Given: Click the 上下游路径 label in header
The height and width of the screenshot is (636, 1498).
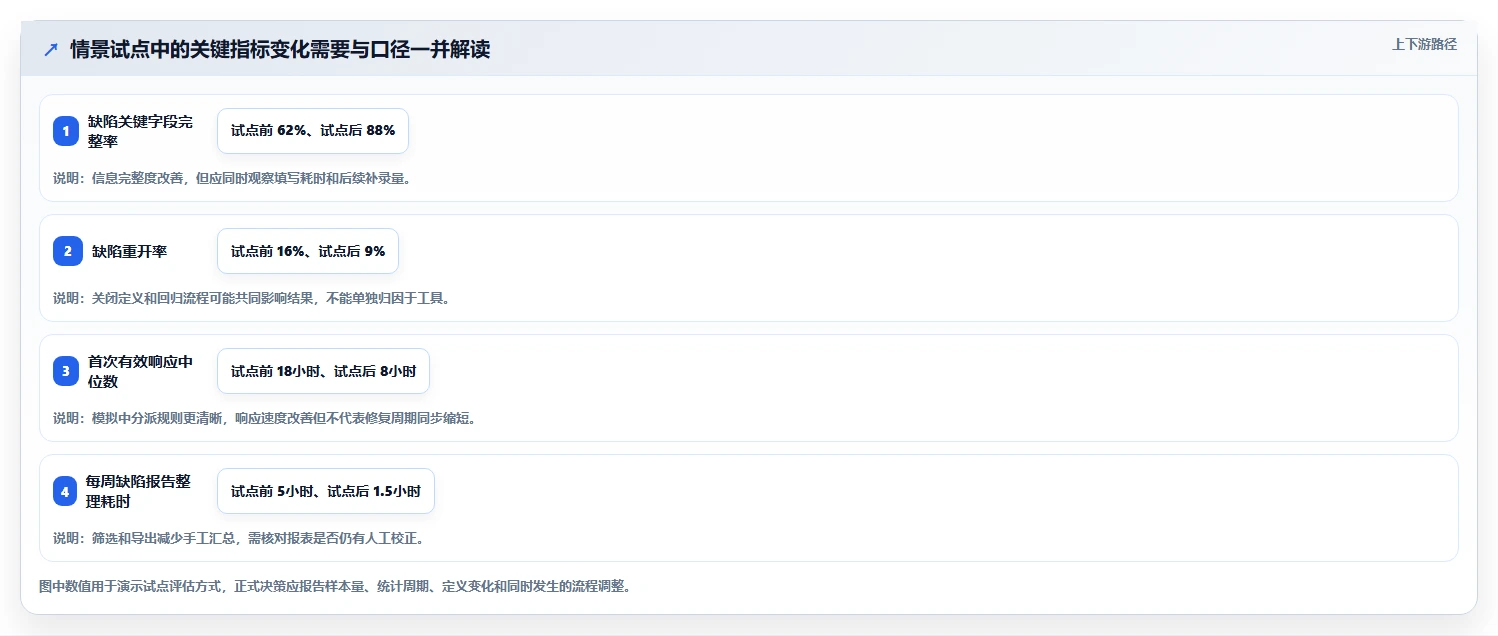Looking at the screenshot, I should coord(1424,44).
